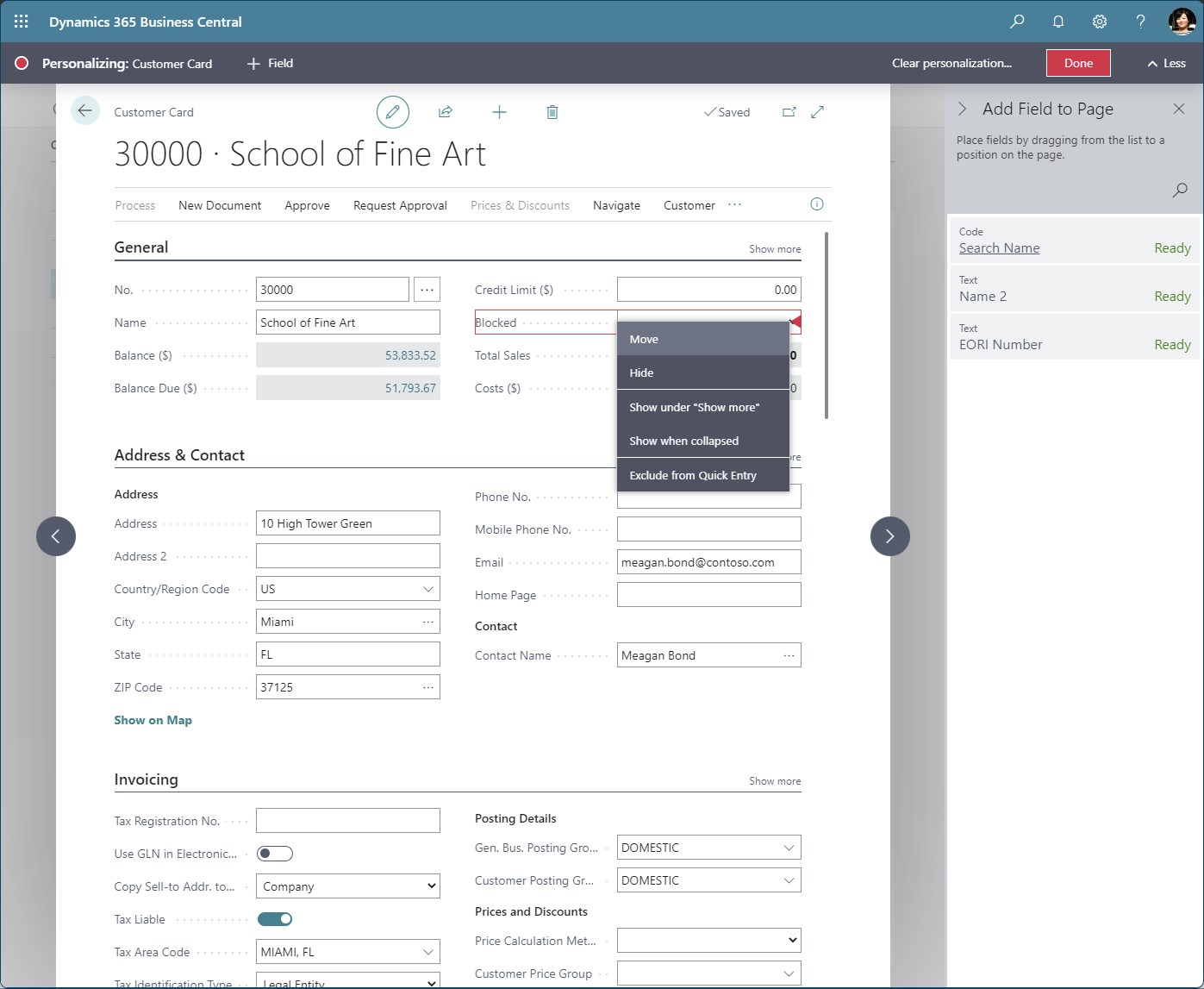The width and height of the screenshot is (1204, 989).
Task: Click the Done button to finish personalizing
Action: (x=1077, y=62)
